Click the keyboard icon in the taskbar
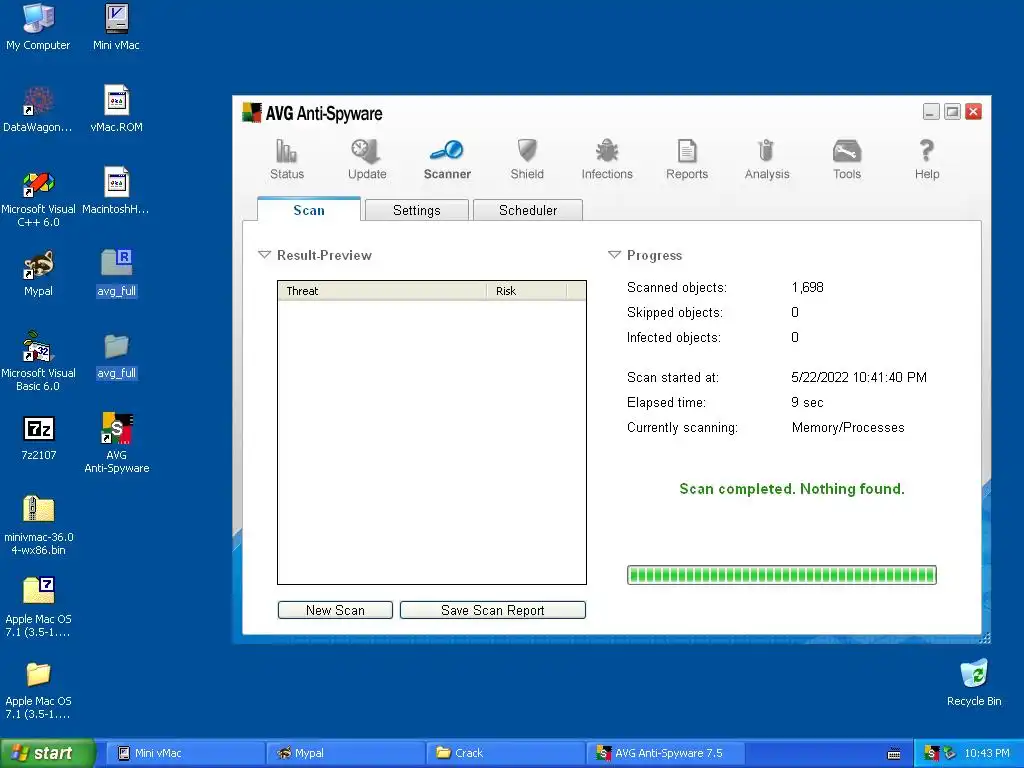 pos(894,754)
